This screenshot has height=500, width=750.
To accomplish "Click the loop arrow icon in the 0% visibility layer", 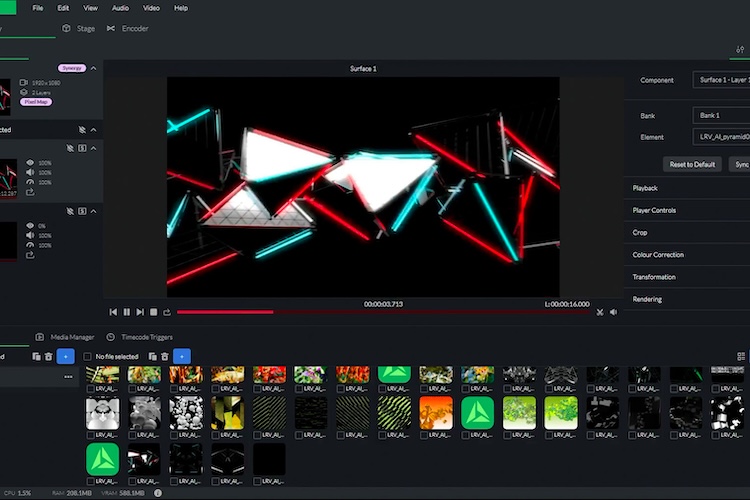I will pos(30,255).
